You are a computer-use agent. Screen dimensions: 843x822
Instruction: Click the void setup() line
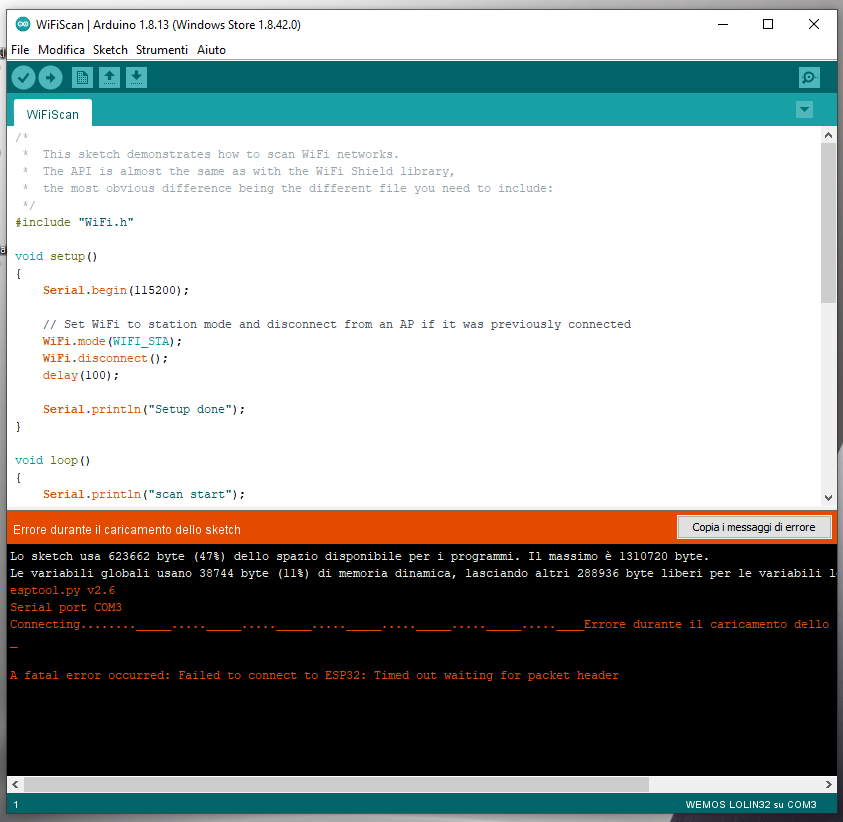(56, 256)
